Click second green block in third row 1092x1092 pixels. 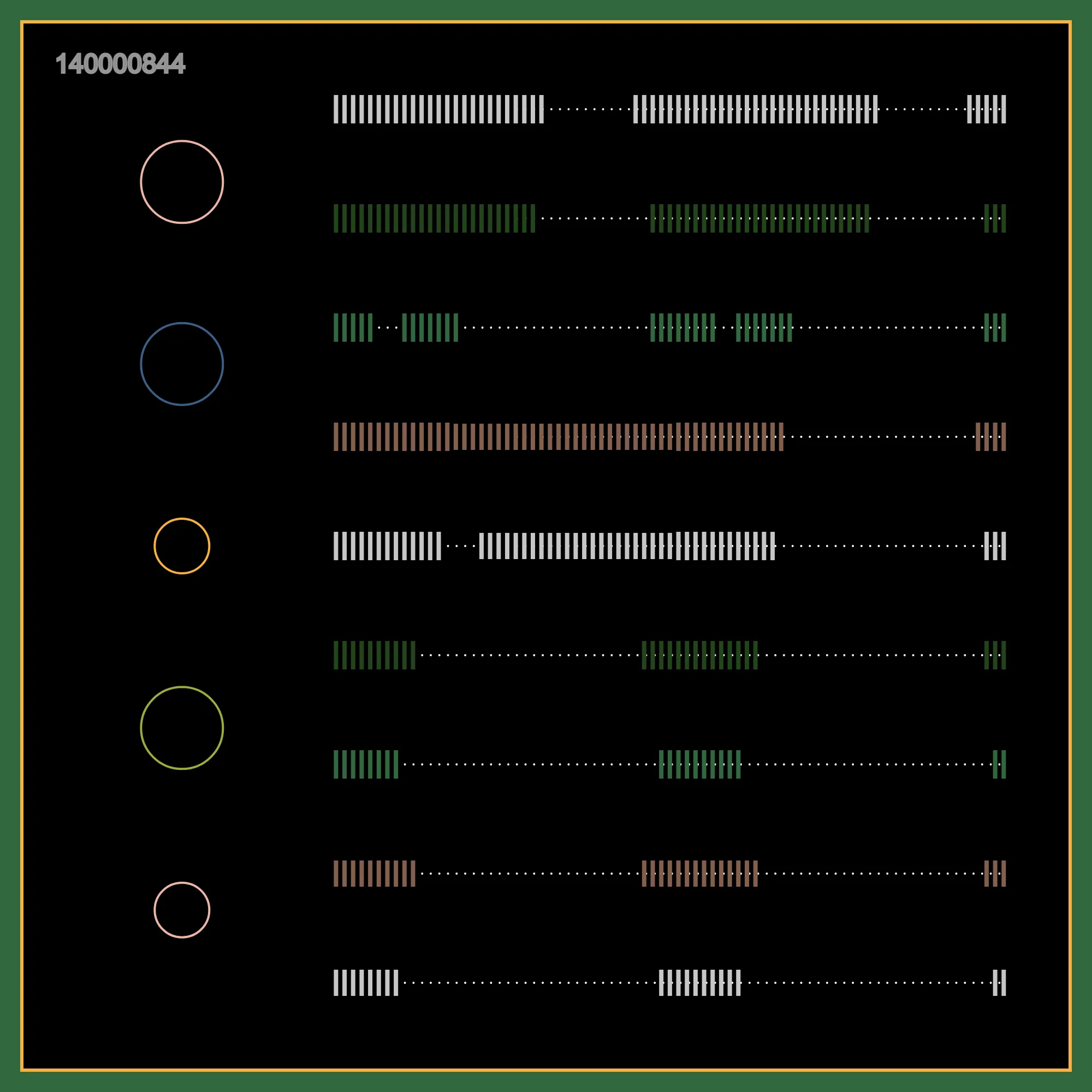coord(430,328)
